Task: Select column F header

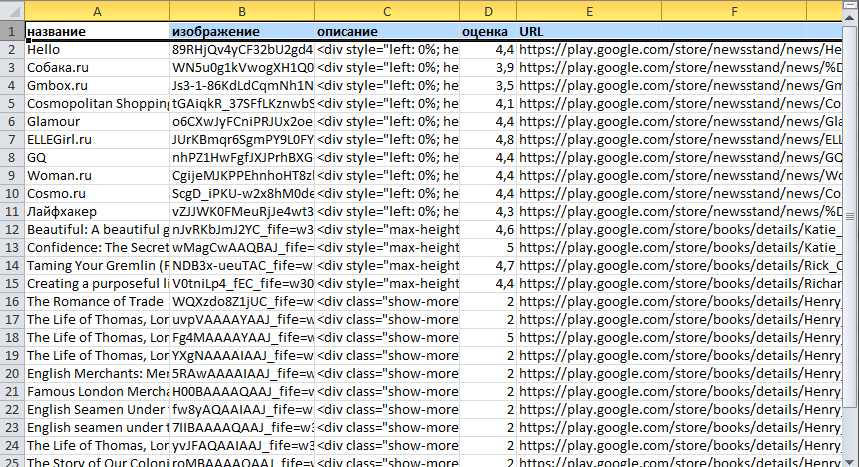Action: point(734,11)
